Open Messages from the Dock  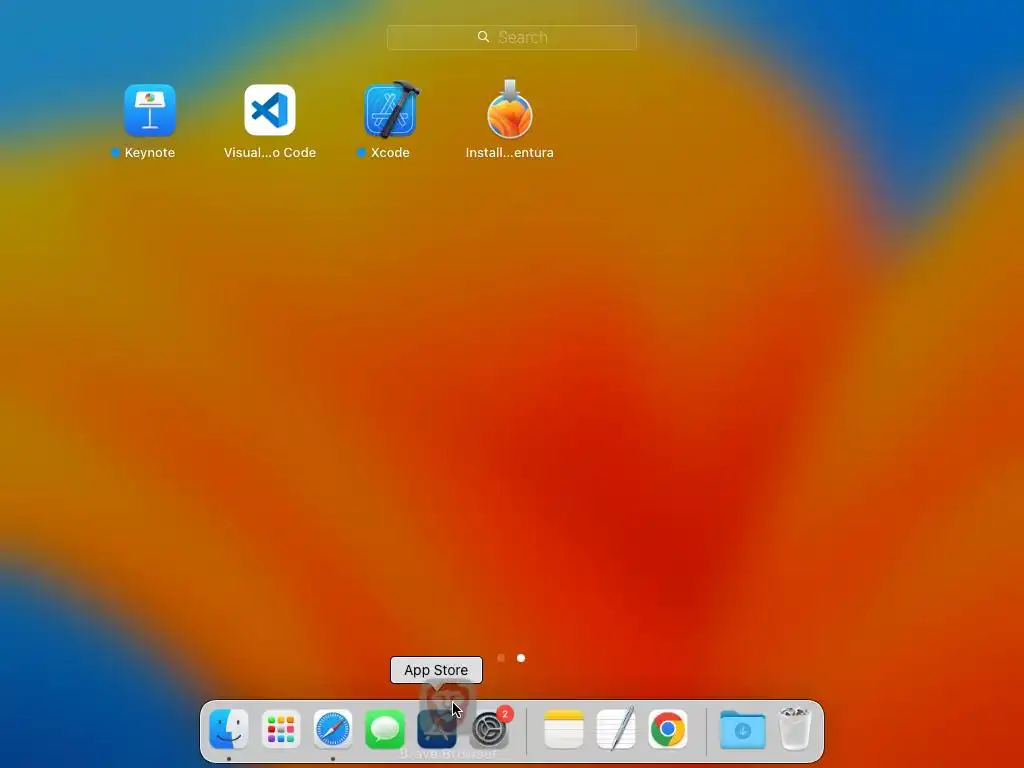coord(385,729)
